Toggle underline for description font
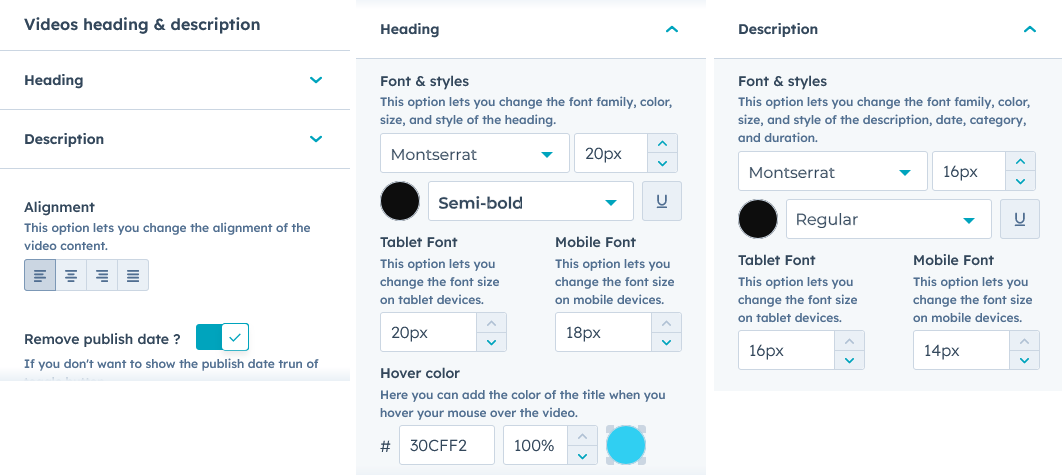 tap(1019, 219)
